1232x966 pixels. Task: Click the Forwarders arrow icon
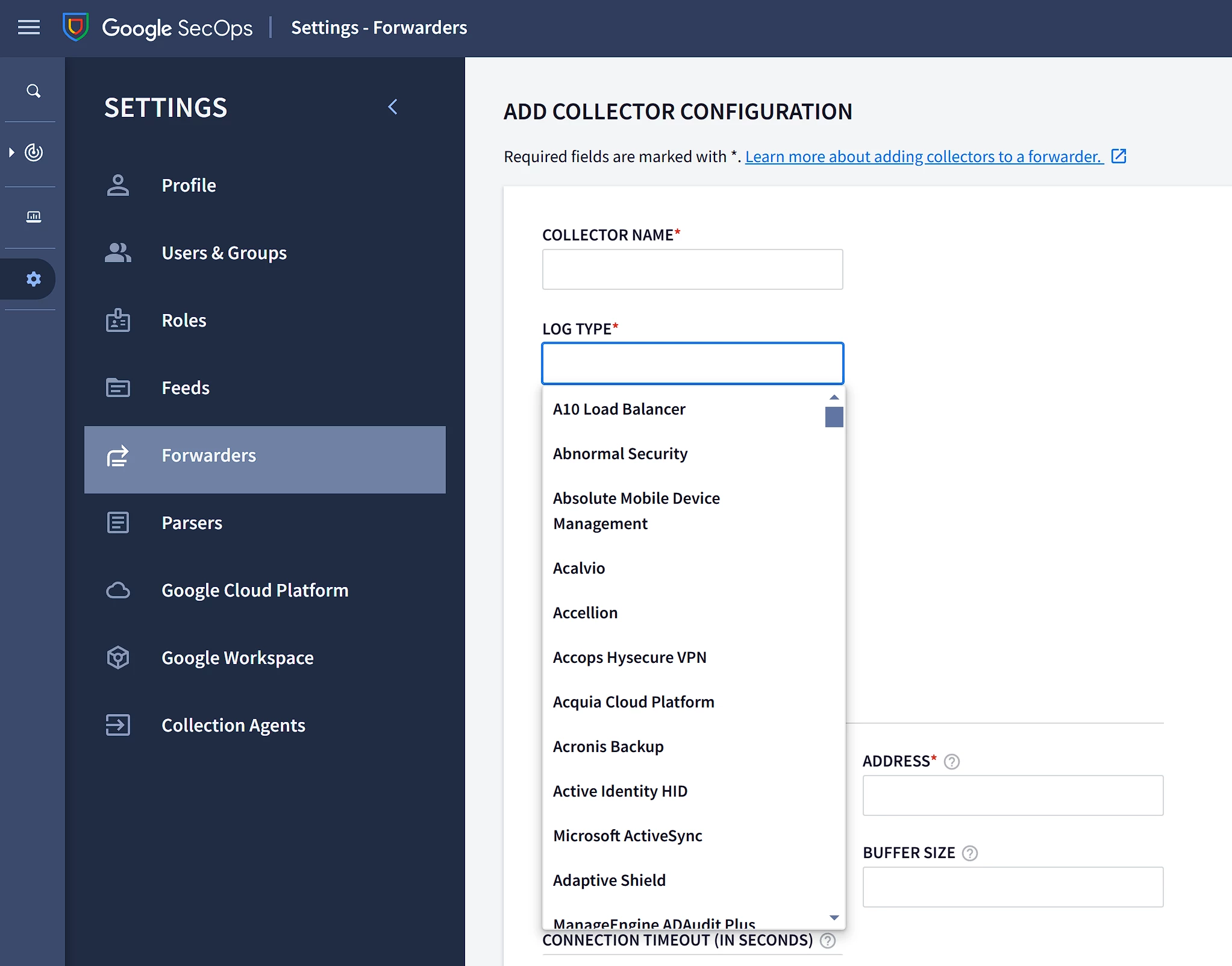[x=118, y=456]
